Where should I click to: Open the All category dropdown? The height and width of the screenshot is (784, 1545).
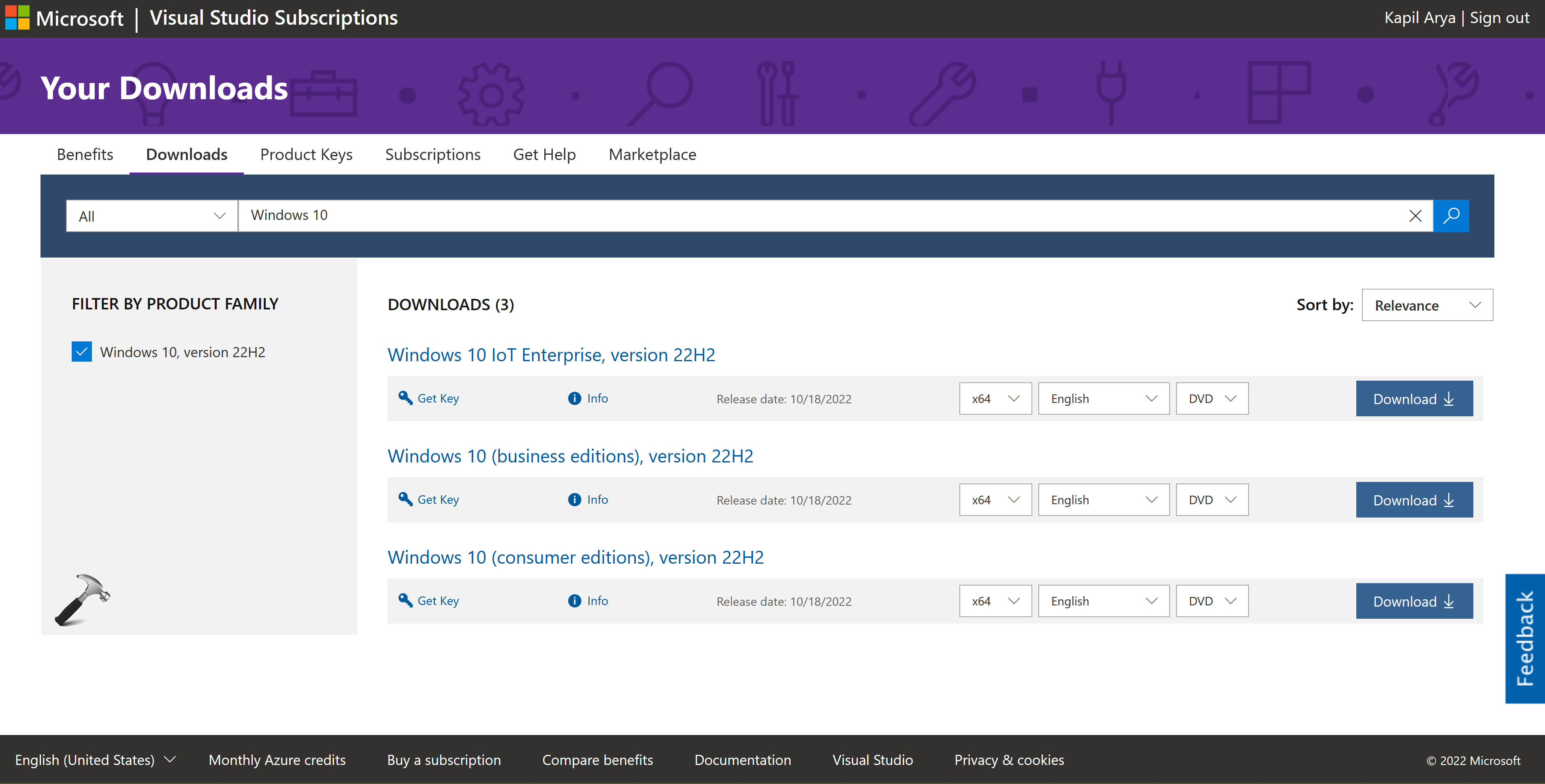pos(152,216)
